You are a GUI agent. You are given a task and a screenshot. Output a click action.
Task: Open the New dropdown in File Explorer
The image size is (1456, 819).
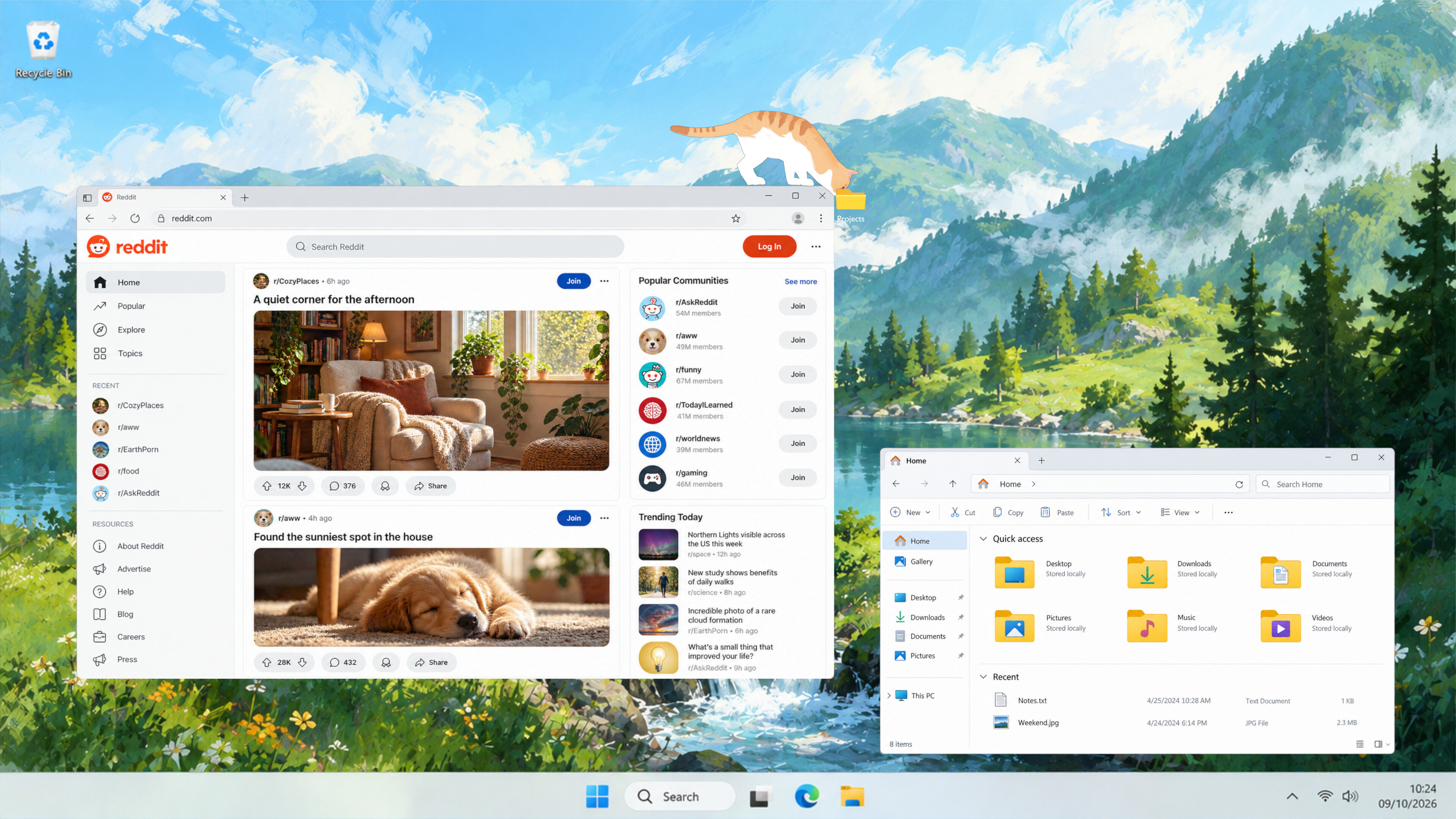[910, 512]
